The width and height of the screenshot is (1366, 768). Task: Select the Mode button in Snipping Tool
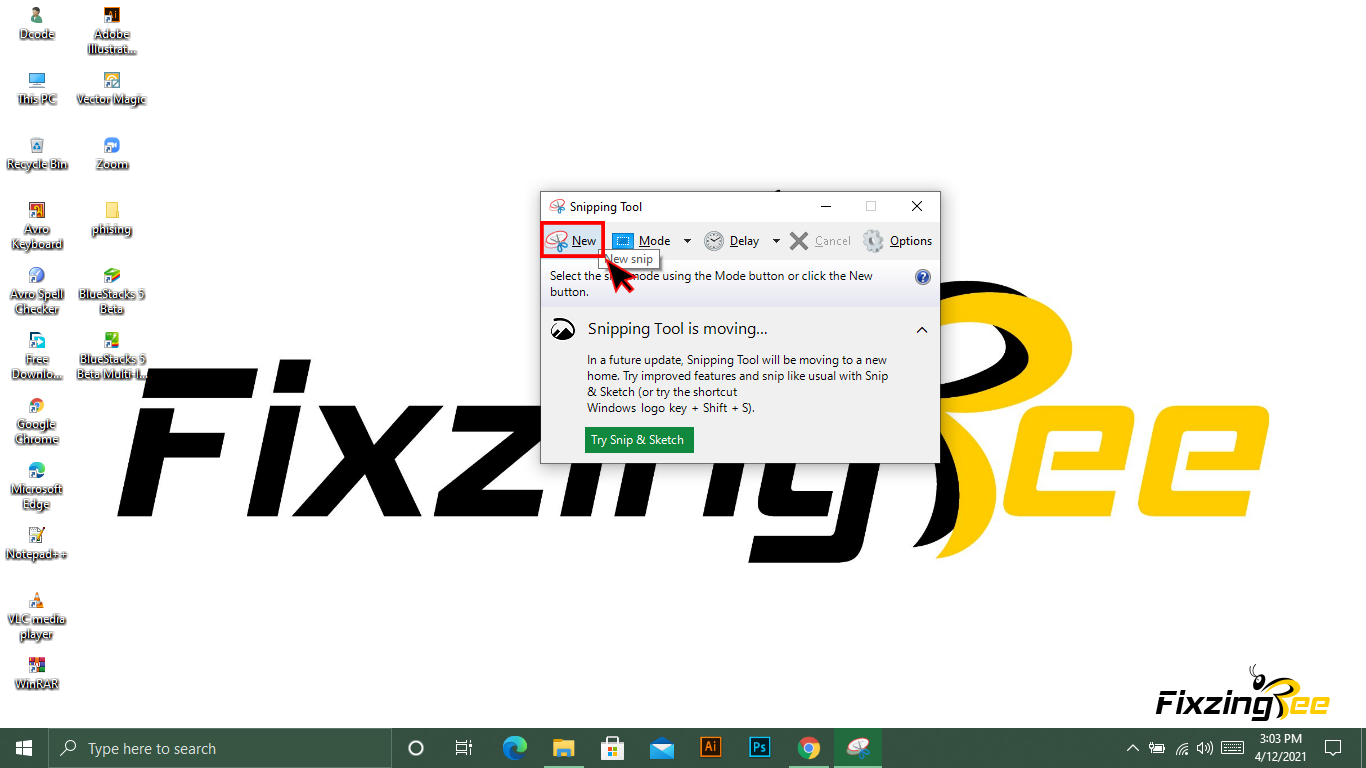pyautogui.click(x=642, y=241)
